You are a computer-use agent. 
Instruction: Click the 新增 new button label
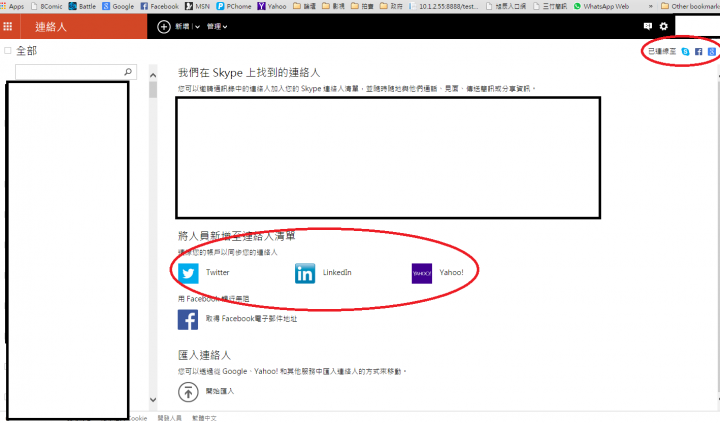pos(182,27)
